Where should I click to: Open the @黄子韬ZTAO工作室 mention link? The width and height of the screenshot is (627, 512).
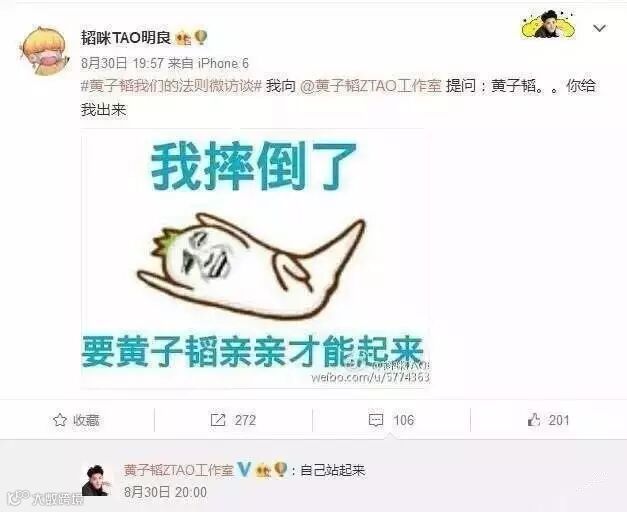coord(371,86)
